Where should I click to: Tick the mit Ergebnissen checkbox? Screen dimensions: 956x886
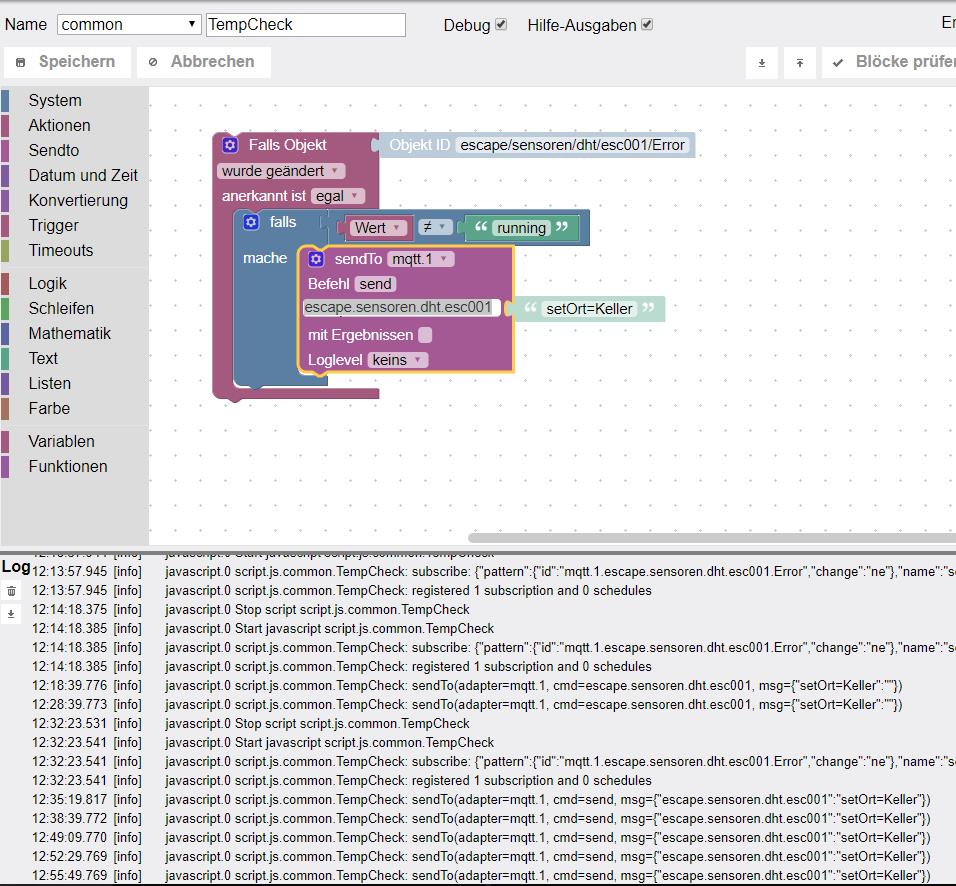(x=426, y=335)
